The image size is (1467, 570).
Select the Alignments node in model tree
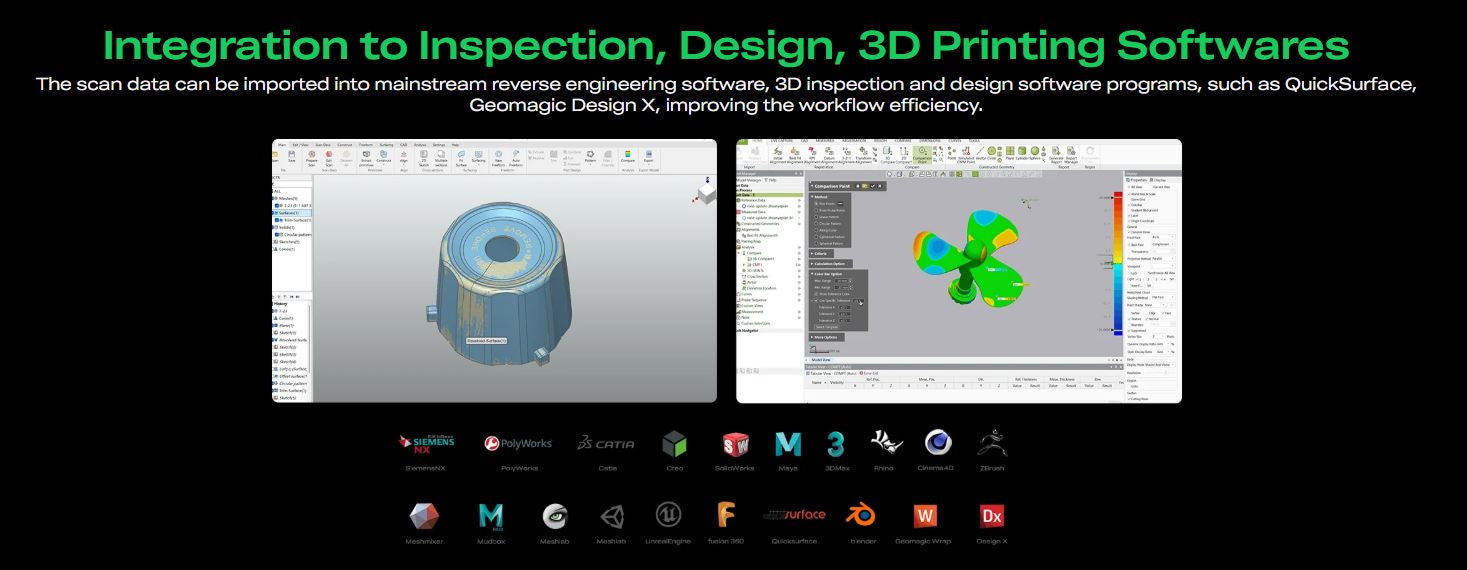click(x=751, y=229)
